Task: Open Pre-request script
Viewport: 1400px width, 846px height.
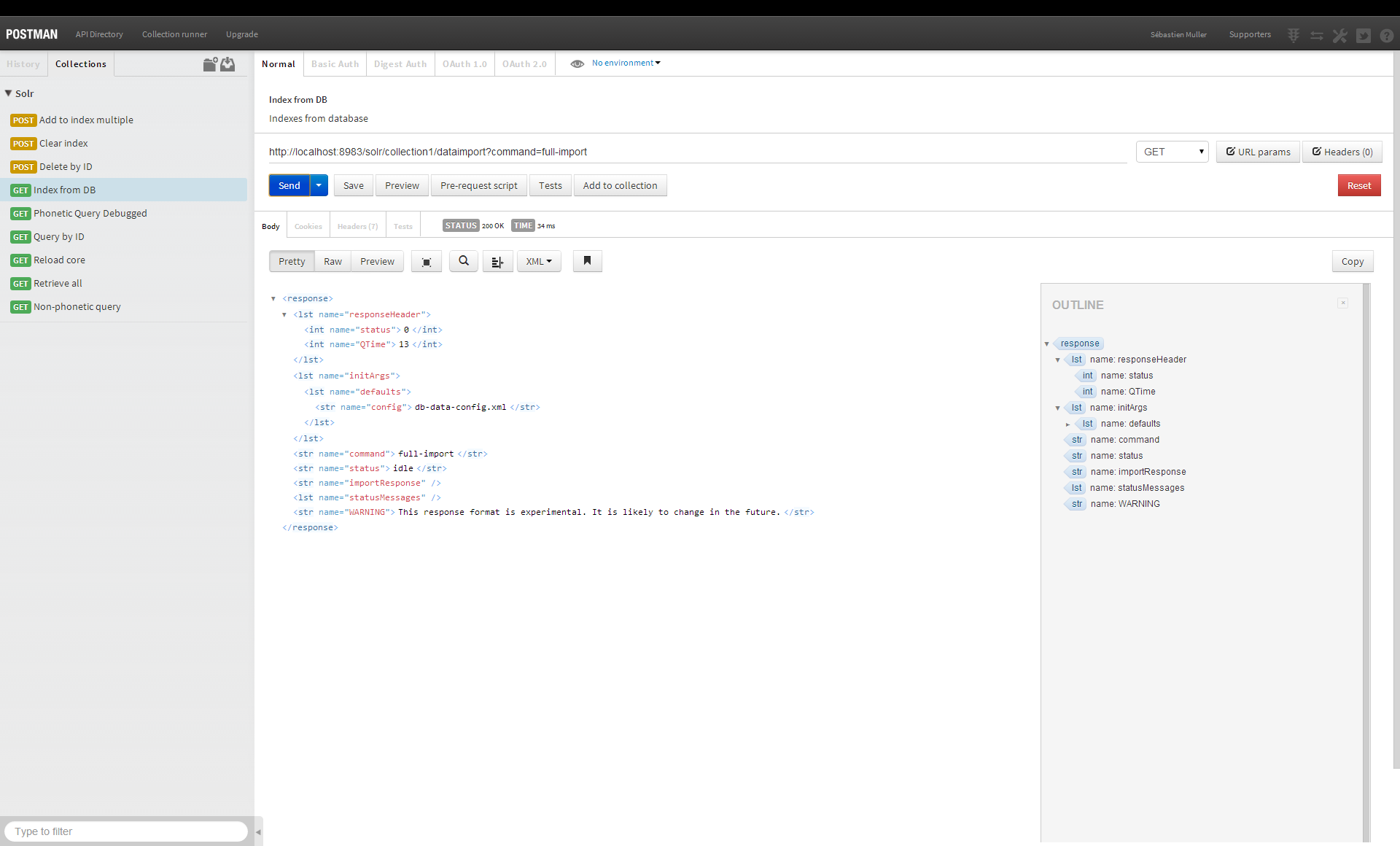Action: click(x=479, y=185)
